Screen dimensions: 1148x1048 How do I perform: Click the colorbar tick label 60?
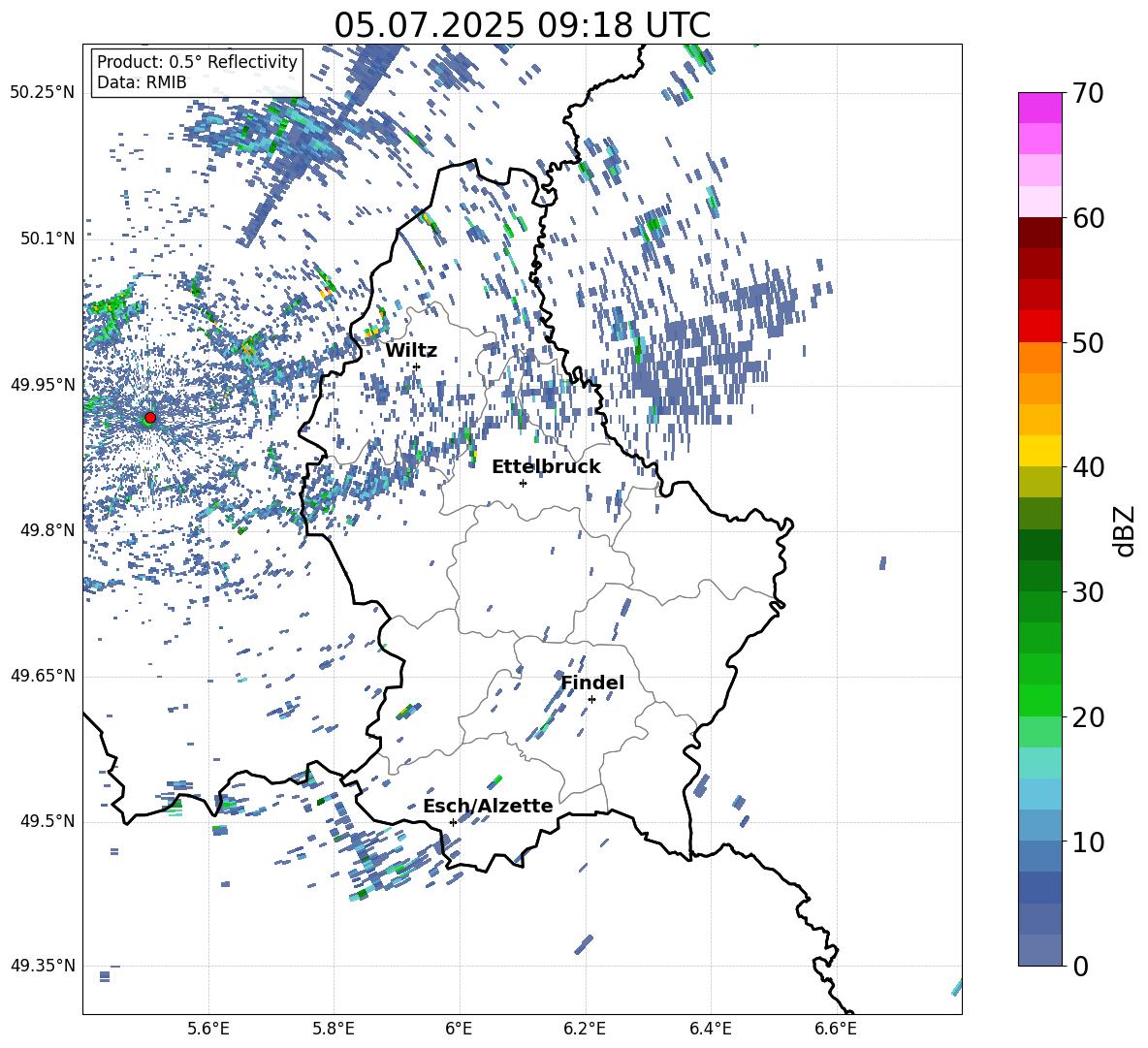[x=1088, y=218]
